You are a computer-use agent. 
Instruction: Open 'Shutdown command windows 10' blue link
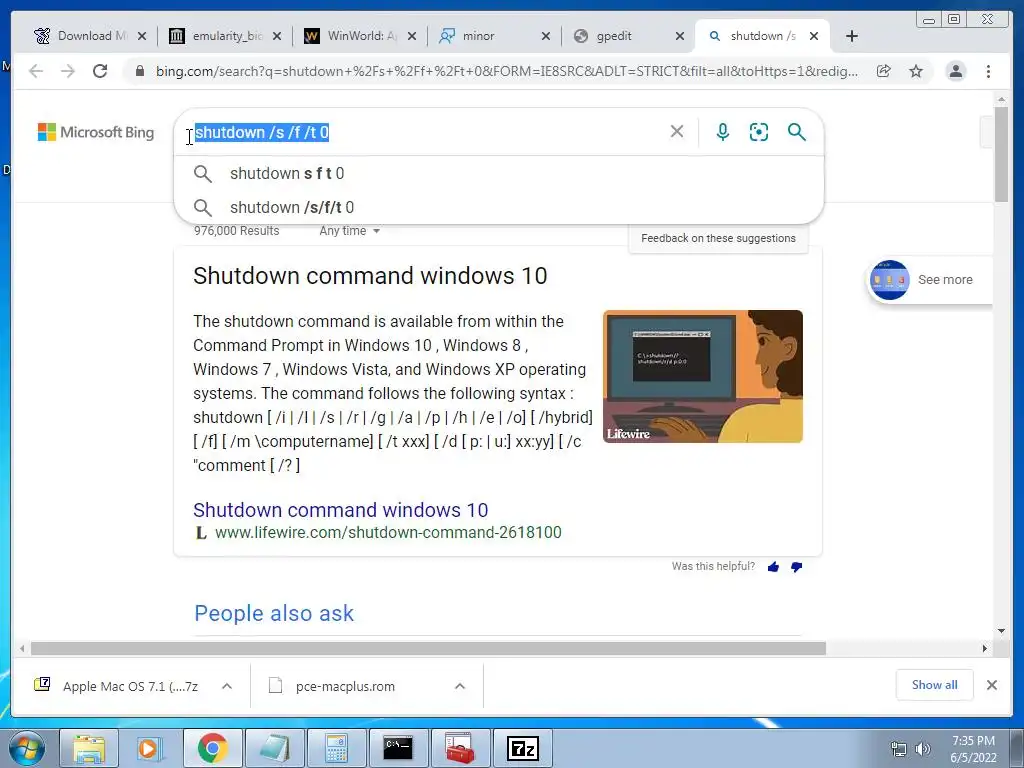[x=340, y=509]
